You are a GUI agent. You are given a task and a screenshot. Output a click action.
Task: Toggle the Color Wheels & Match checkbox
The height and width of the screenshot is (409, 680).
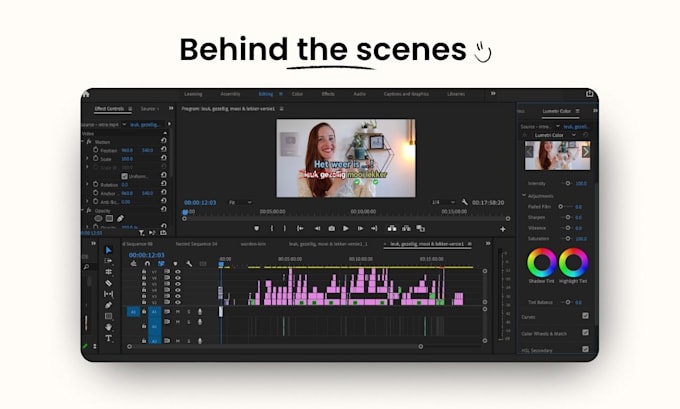(585, 332)
